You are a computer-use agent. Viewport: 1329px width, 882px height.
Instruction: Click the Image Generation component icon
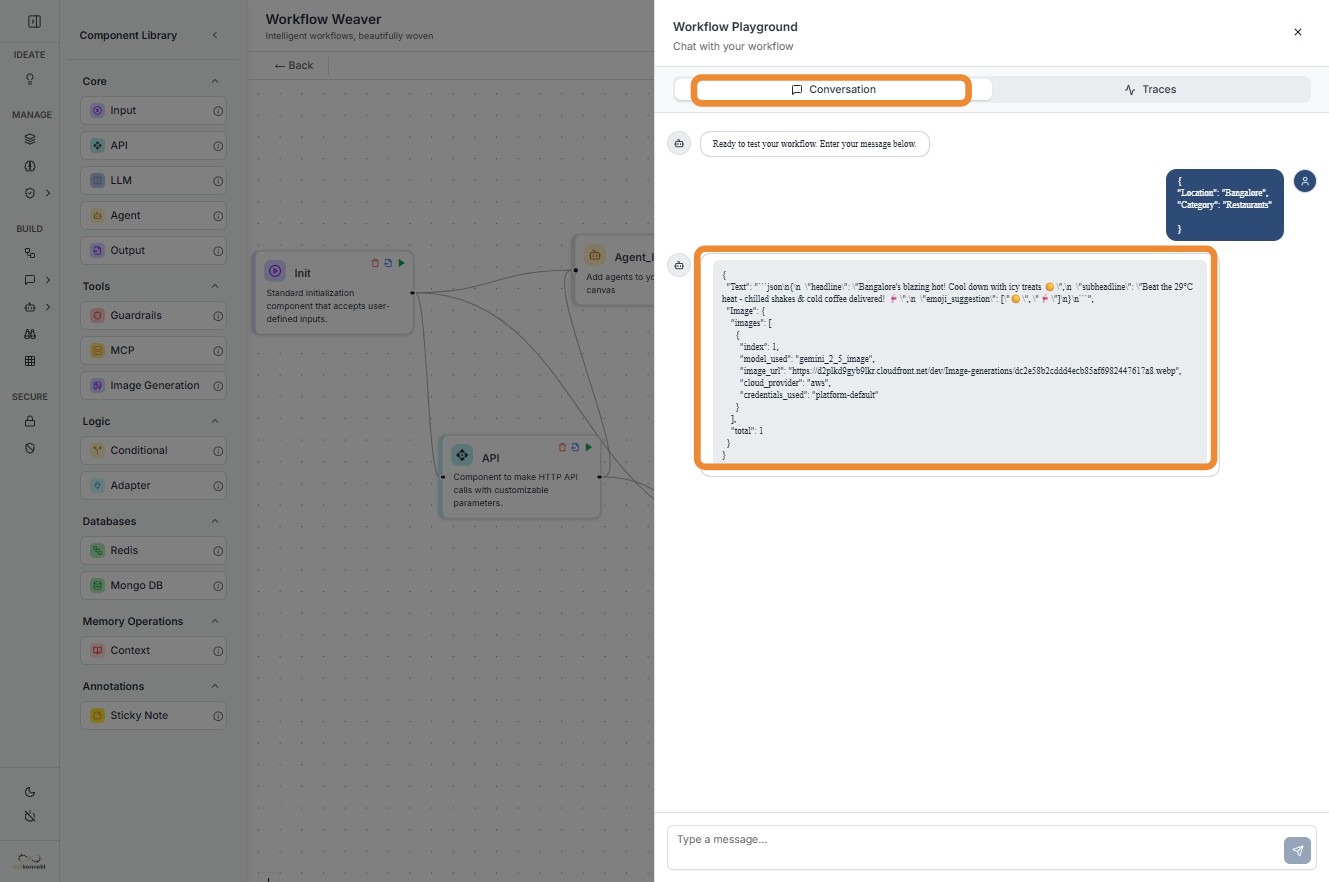click(x=97, y=385)
